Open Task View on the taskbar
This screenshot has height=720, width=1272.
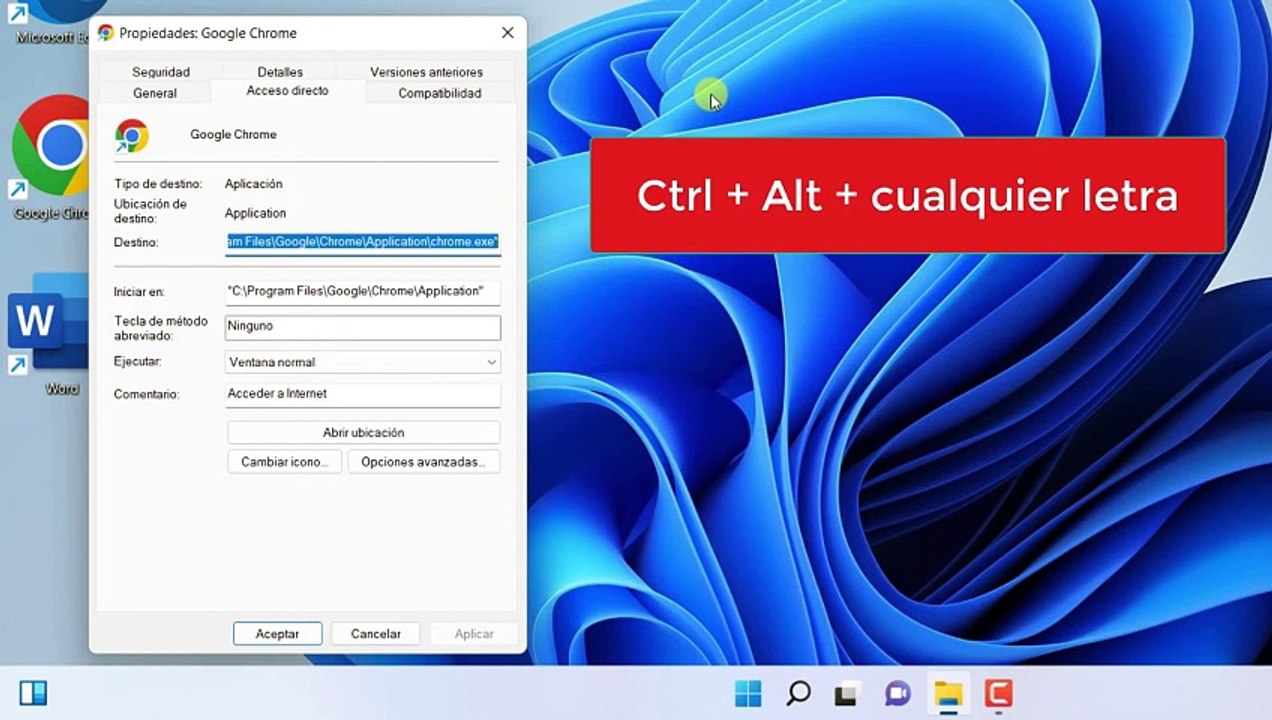click(x=848, y=693)
